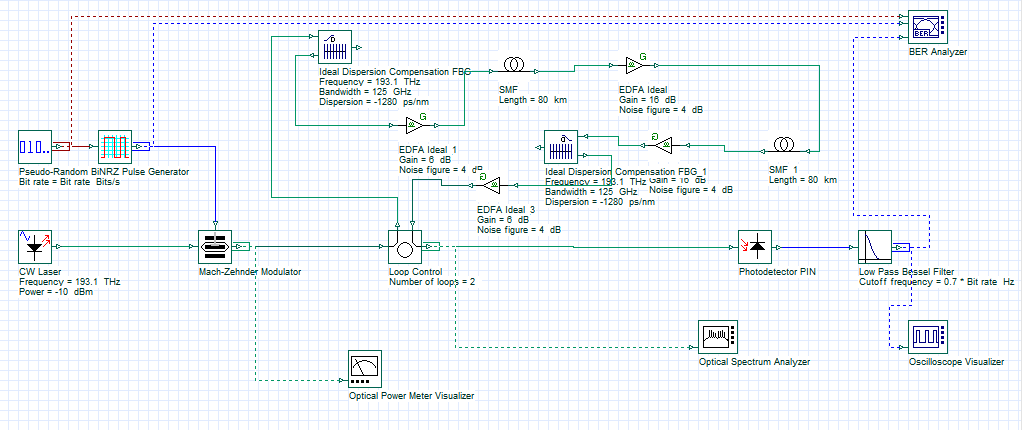
Task: Click the Loop Control component
Action: click(x=405, y=247)
